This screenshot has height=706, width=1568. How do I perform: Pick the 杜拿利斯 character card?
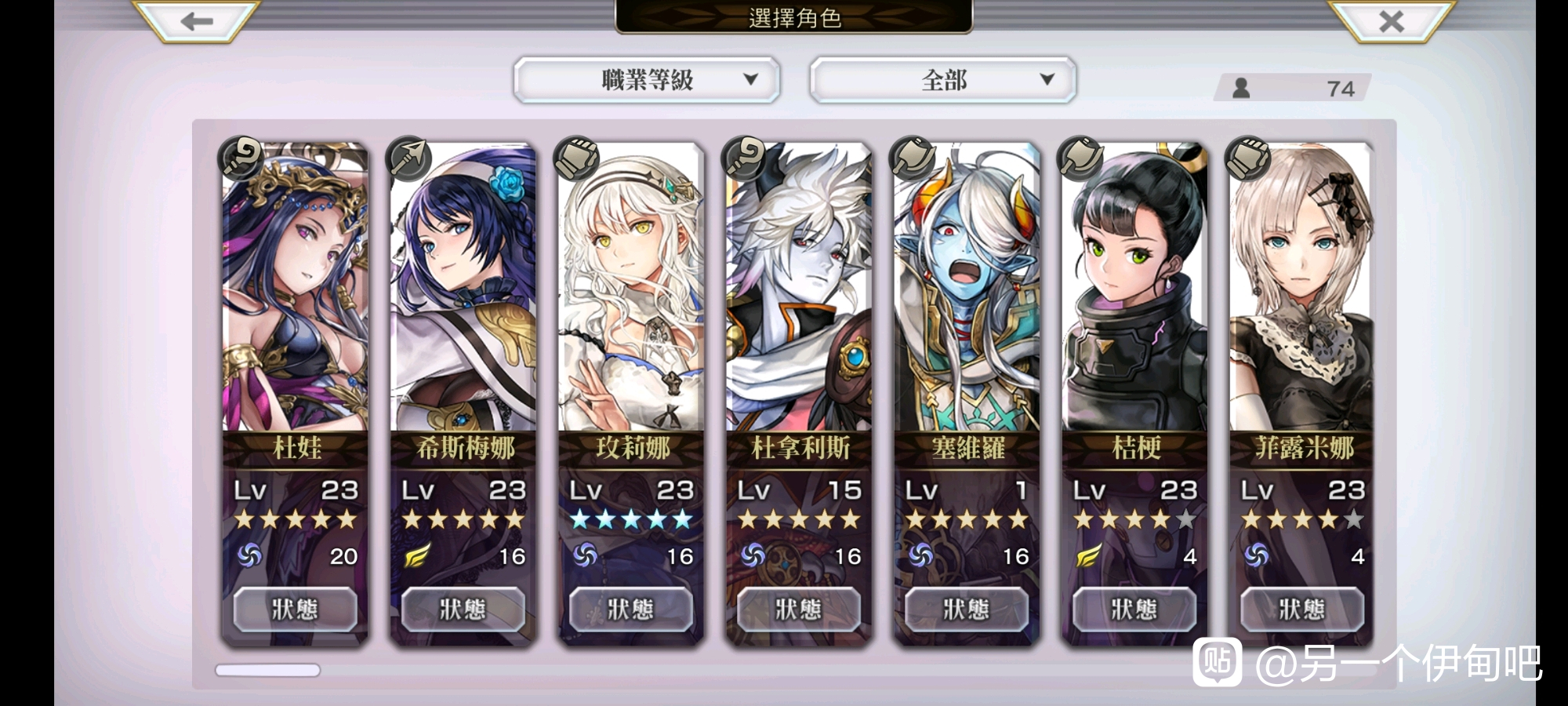(x=798, y=392)
